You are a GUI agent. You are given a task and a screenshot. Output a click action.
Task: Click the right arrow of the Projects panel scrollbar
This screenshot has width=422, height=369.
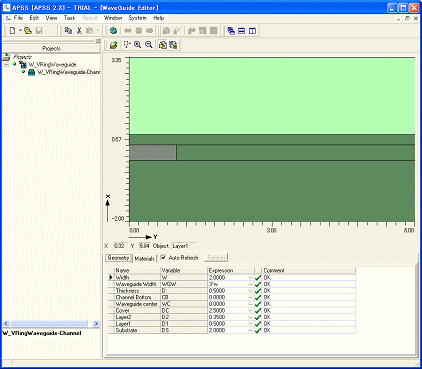click(x=96, y=324)
